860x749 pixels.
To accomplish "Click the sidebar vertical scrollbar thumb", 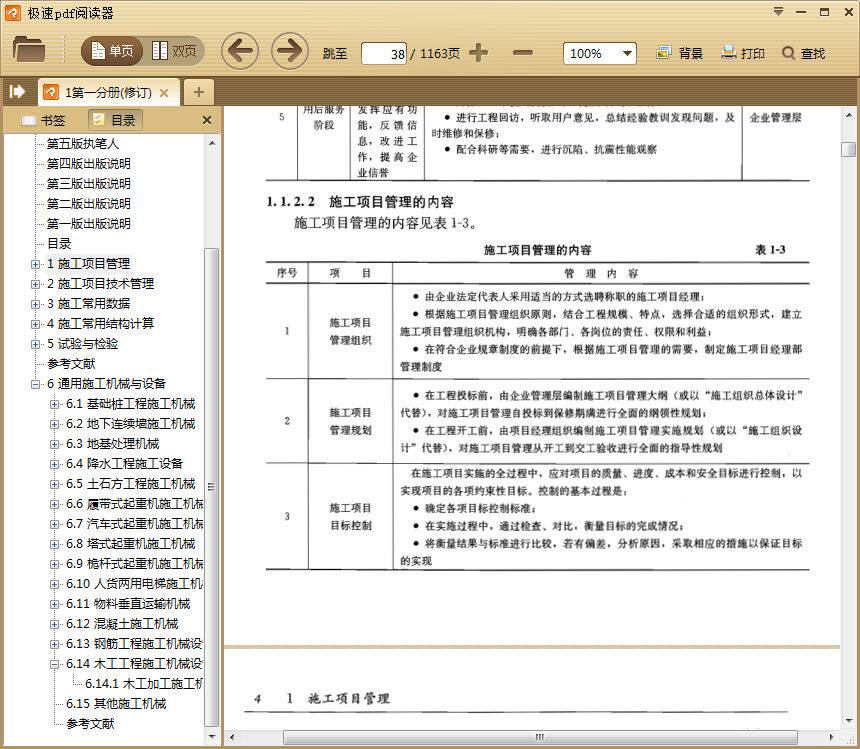I will [x=211, y=486].
